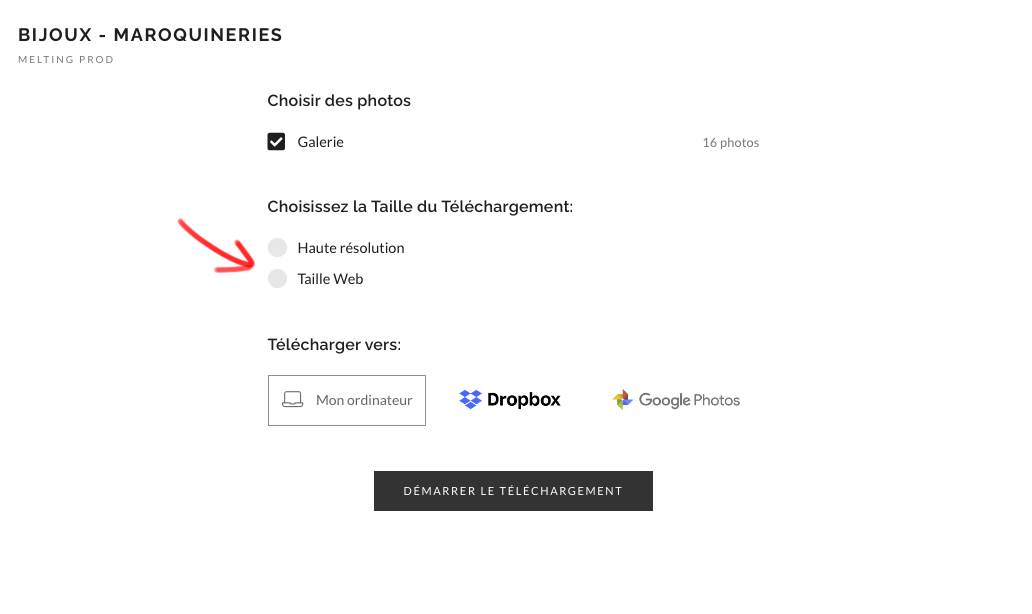
Task: Click the Haute résolution label text
Action: pos(351,248)
